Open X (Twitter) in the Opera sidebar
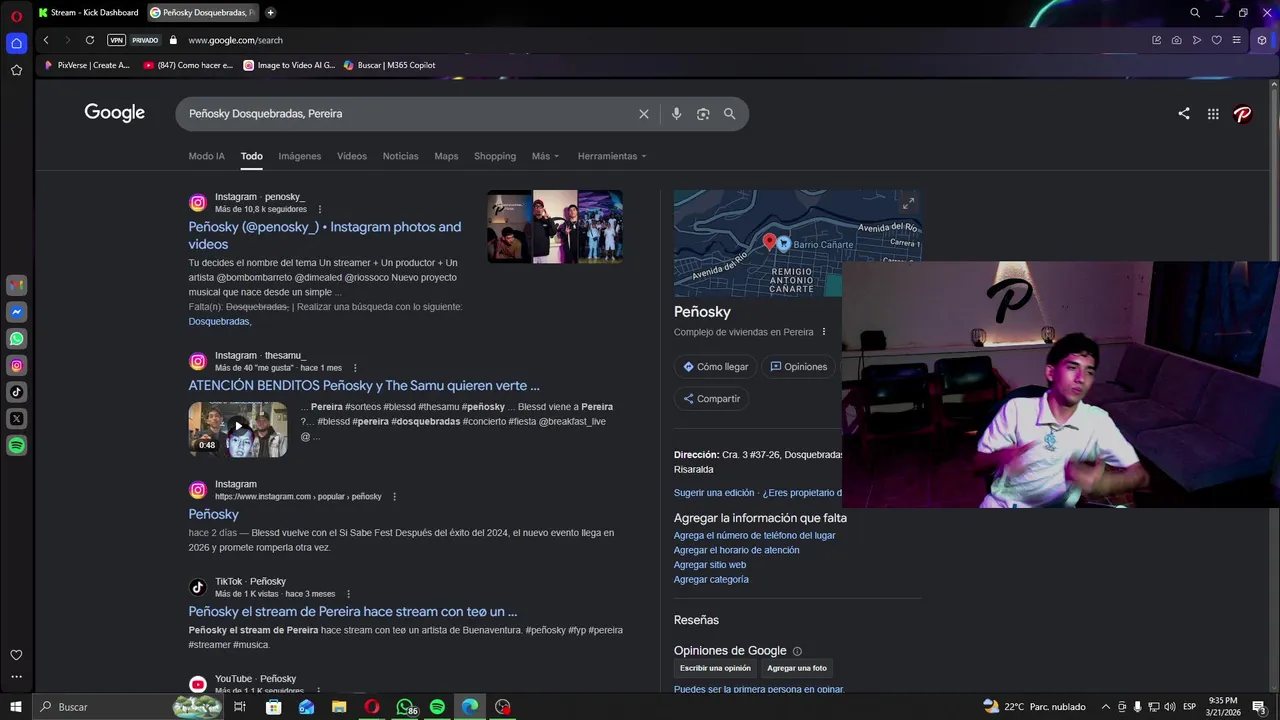The image size is (1280, 720). click(x=16, y=419)
